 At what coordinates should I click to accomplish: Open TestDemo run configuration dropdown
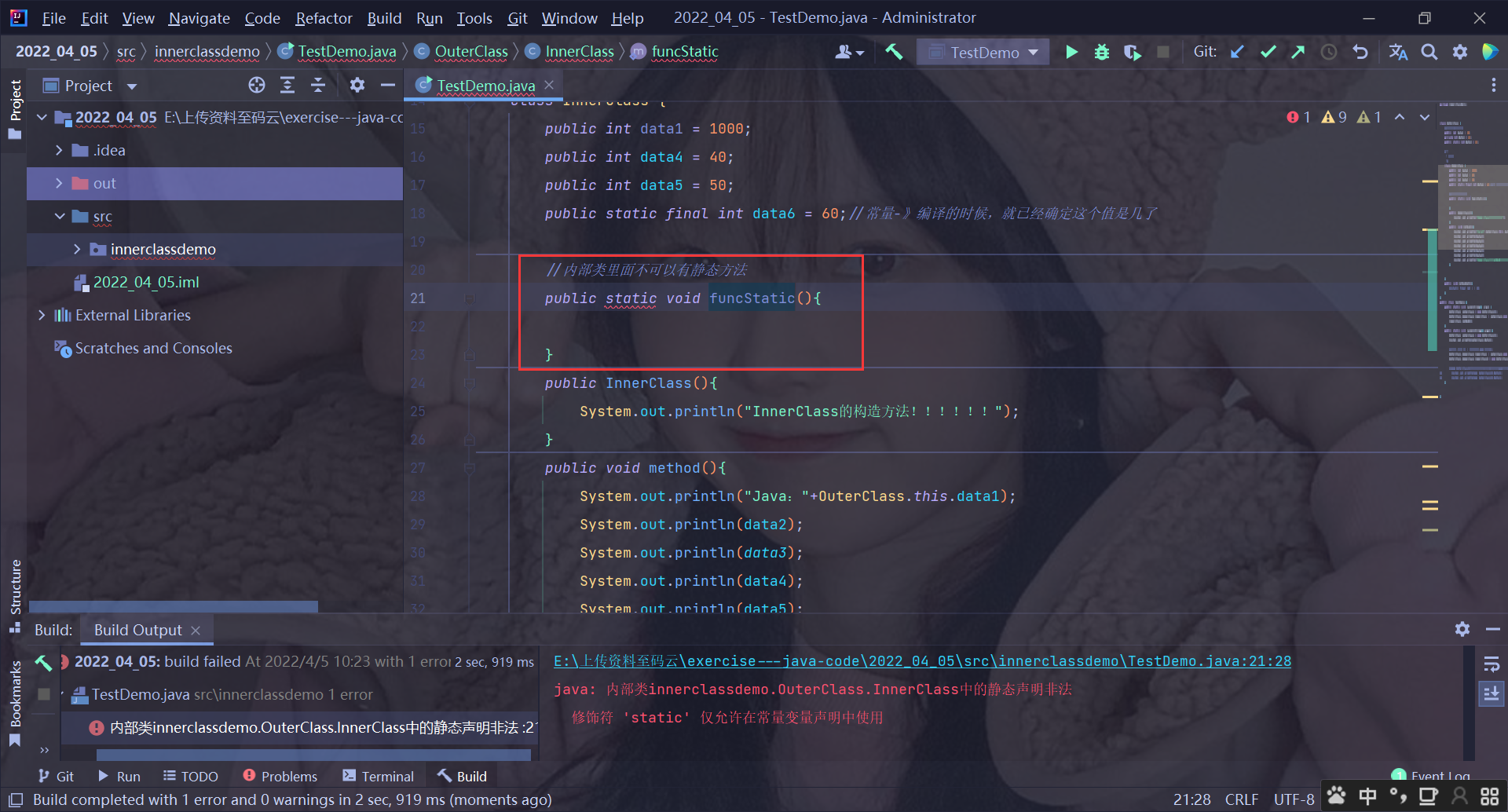983,52
